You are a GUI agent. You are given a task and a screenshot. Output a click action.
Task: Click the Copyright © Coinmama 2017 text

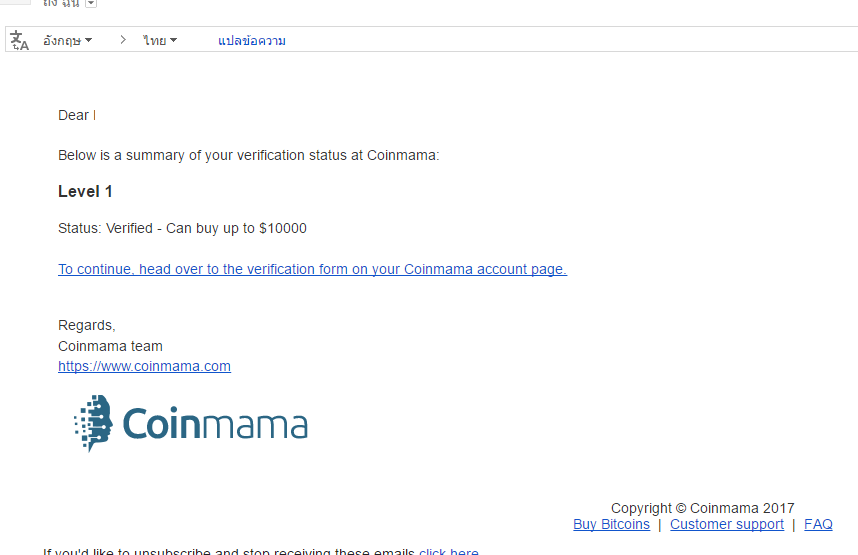703,508
